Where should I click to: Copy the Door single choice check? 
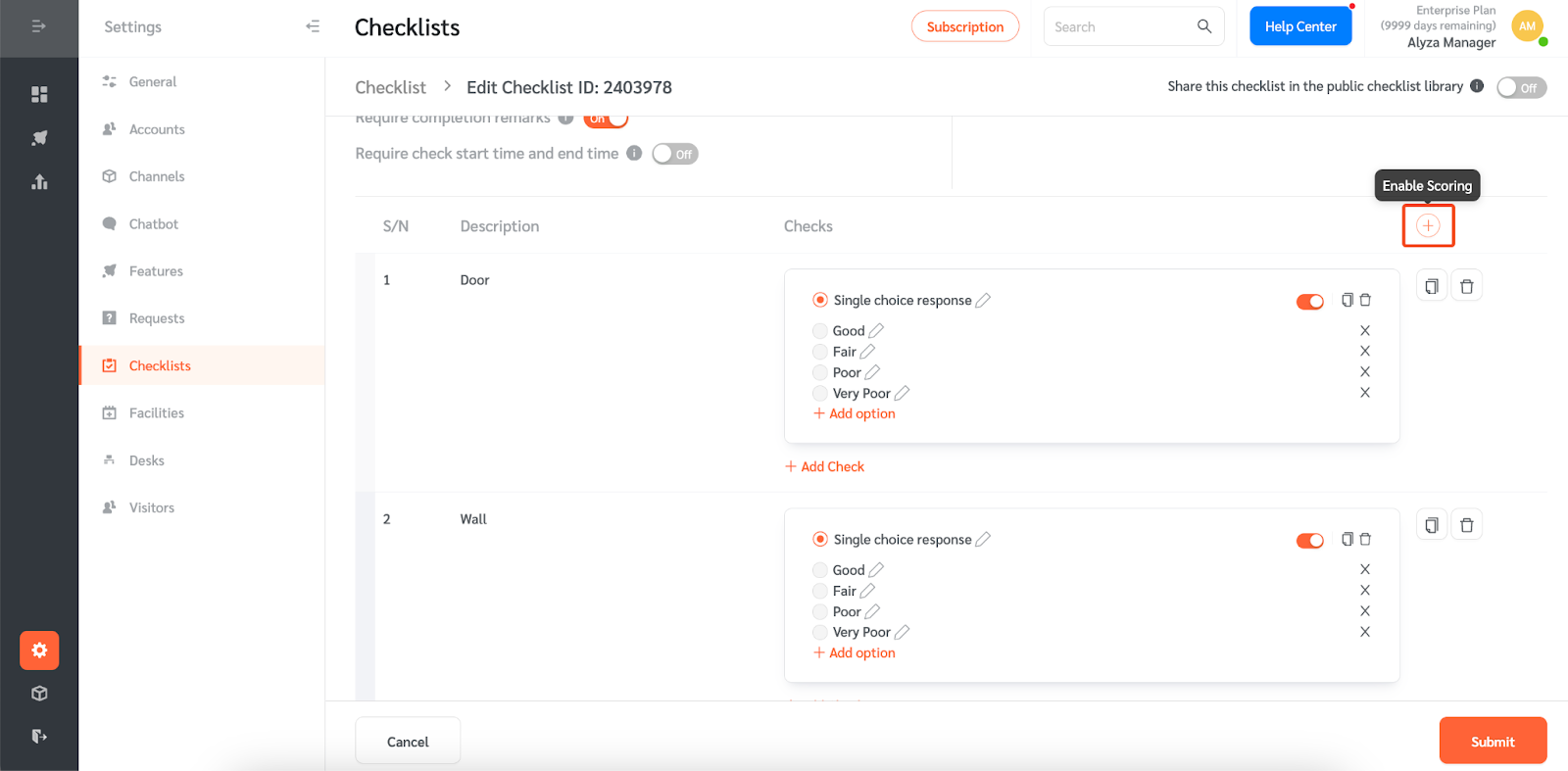(x=1347, y=300)
